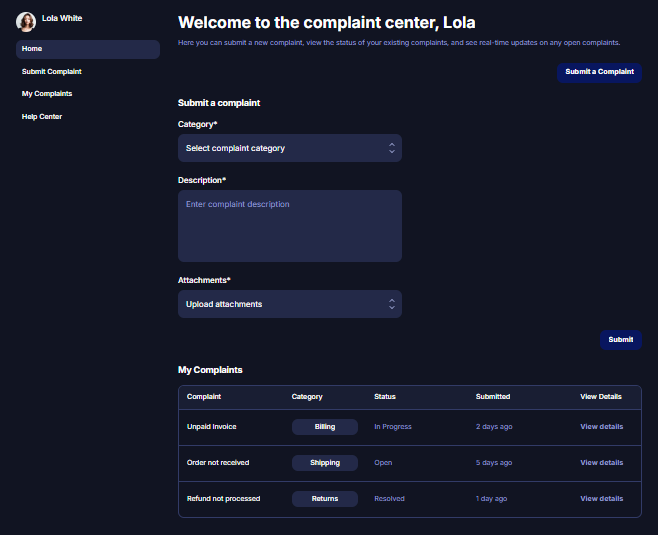Click the Category column header

(307, 397)
